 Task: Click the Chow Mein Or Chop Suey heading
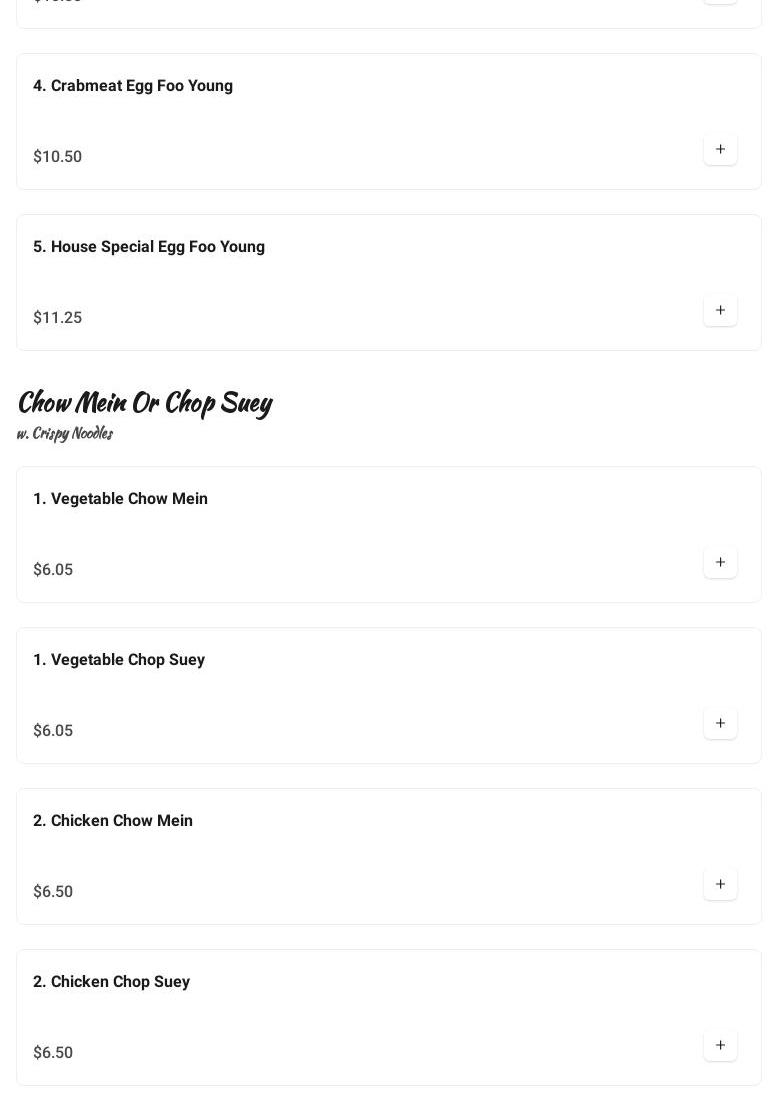pyautogui.click(x=145, y=402)
